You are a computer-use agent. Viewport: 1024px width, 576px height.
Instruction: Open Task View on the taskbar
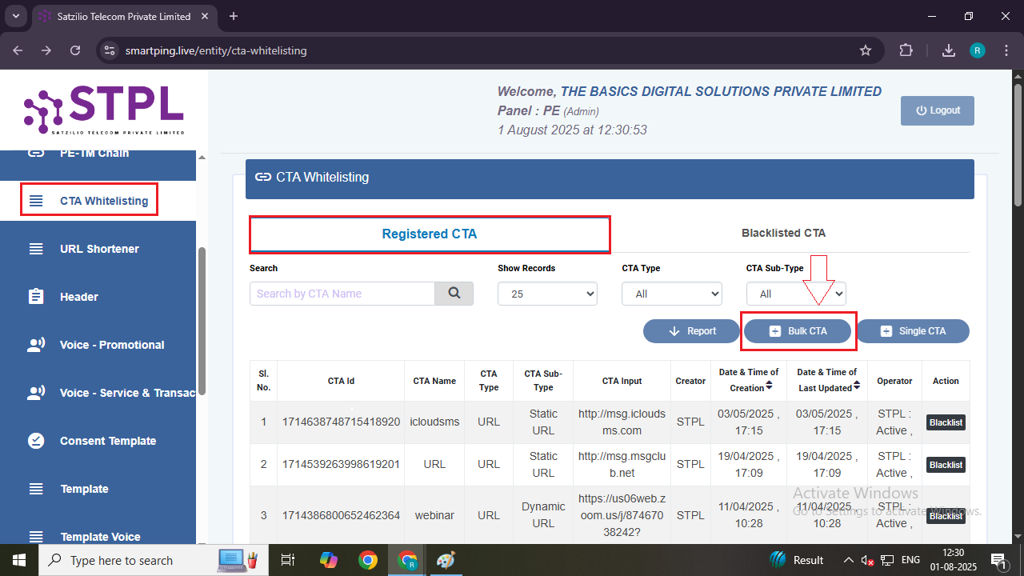click(x=287, y=560)
